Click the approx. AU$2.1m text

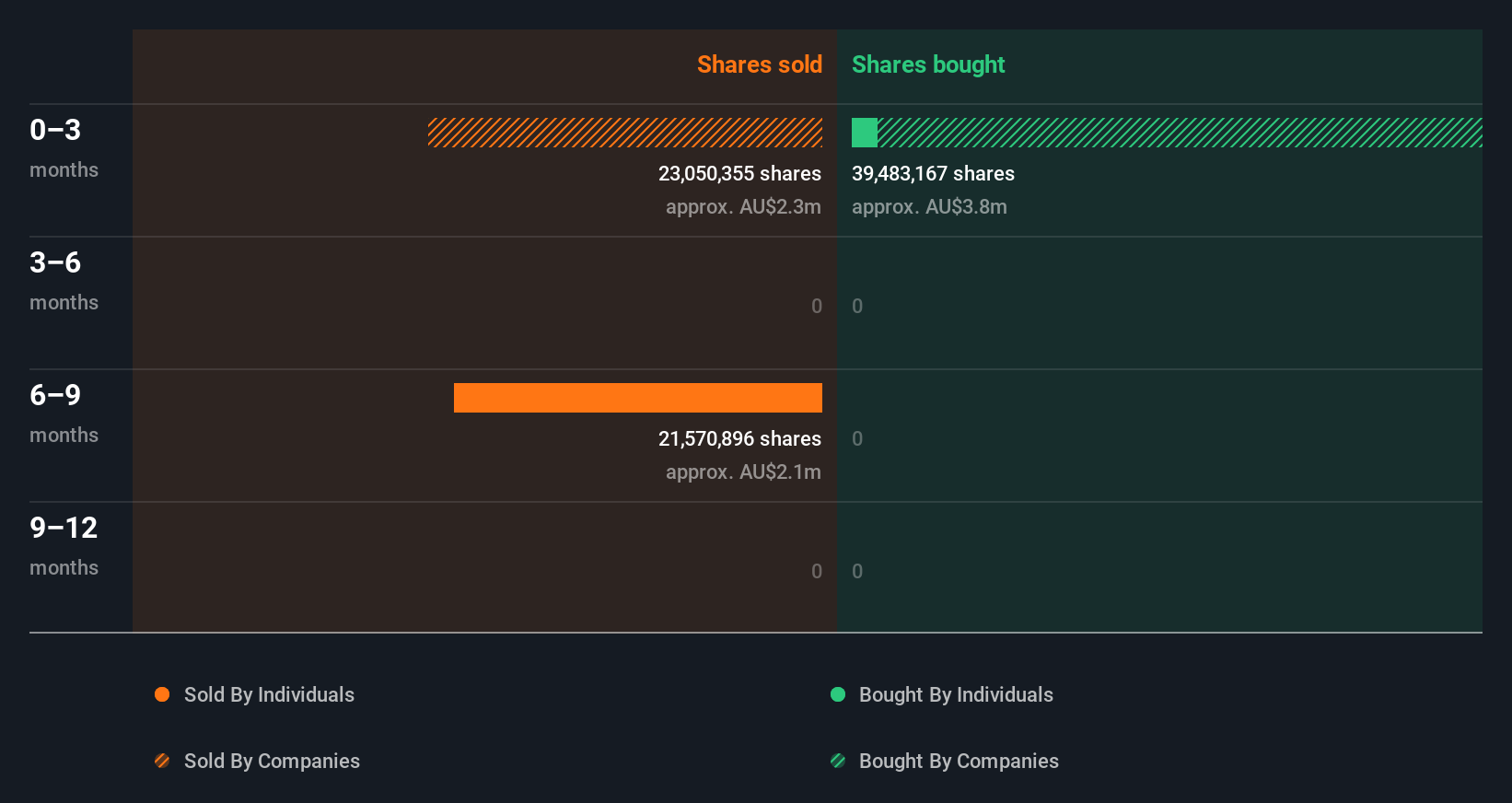point(743,471)
